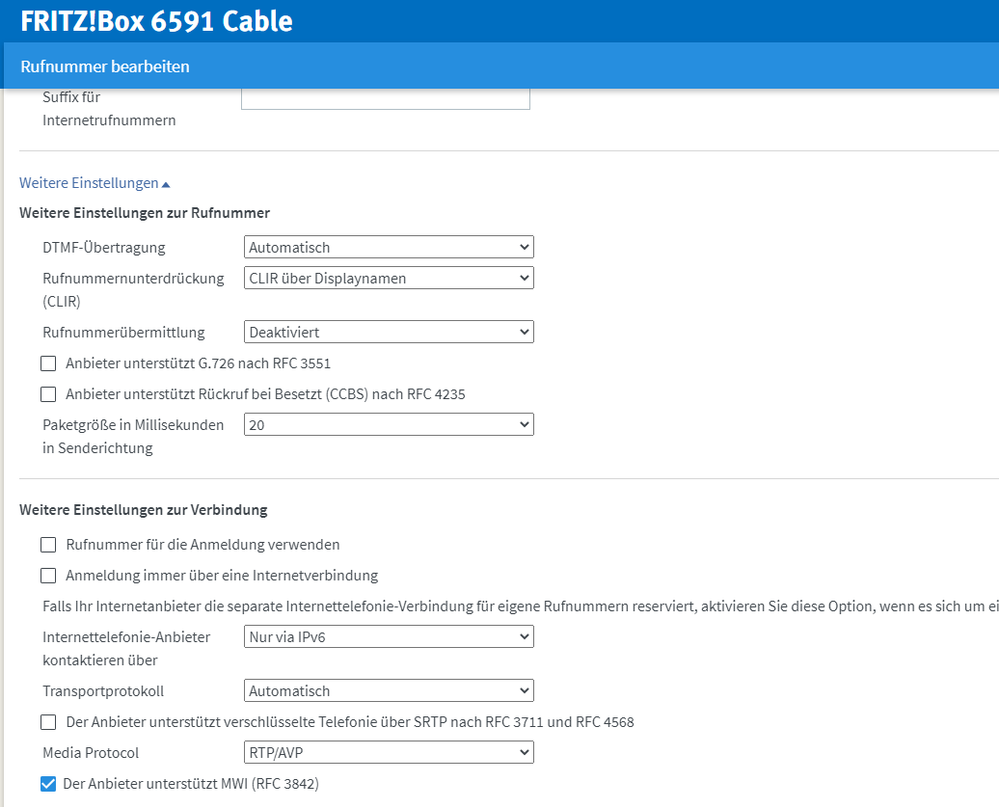
Task: Click the Suffix für Internetrufnummern input field
Action: click(x=385, y=96)
